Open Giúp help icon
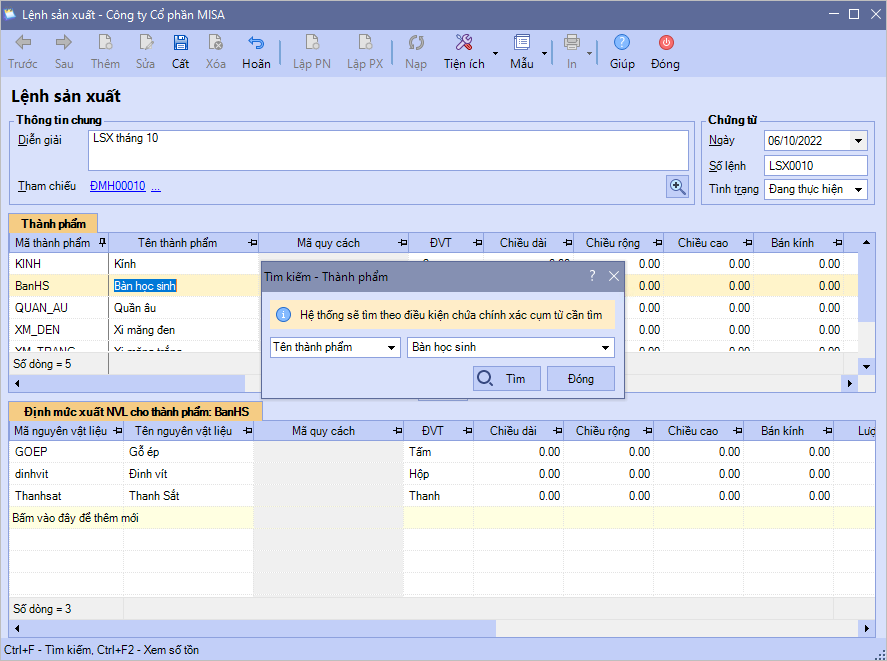887x661 pixels. click(622, 43)
